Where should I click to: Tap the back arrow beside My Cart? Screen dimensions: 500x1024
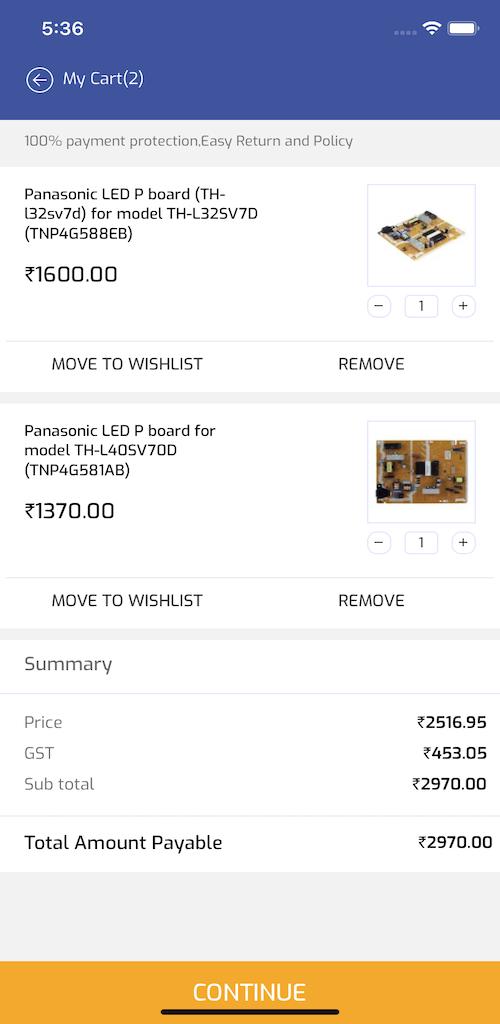point(40,80)
